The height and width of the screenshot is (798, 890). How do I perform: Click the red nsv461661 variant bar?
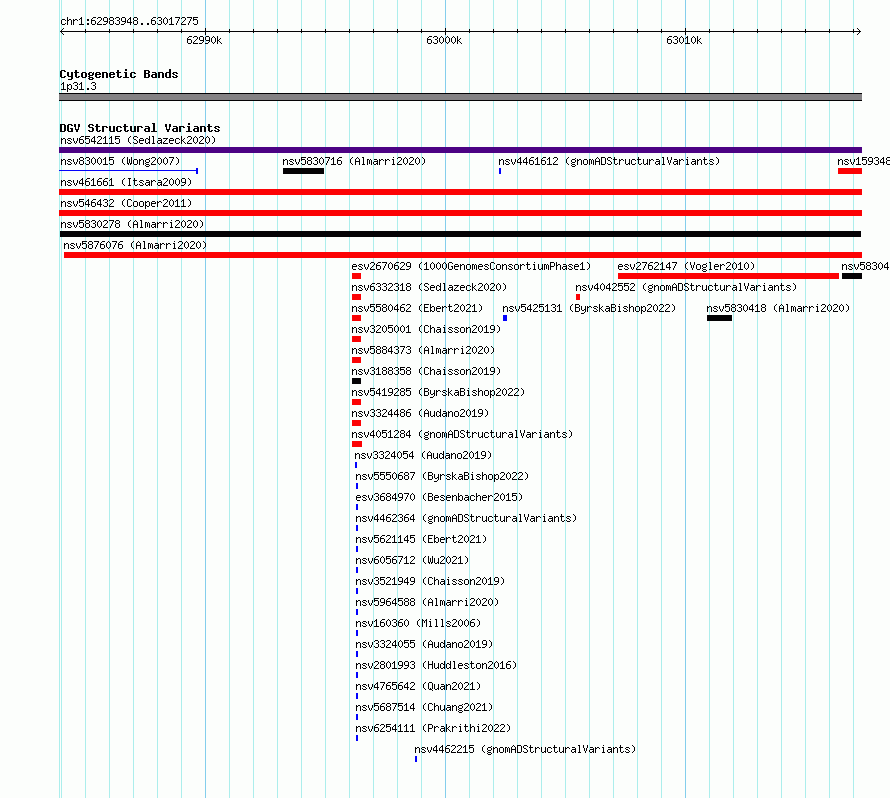[x=460, y=192]
